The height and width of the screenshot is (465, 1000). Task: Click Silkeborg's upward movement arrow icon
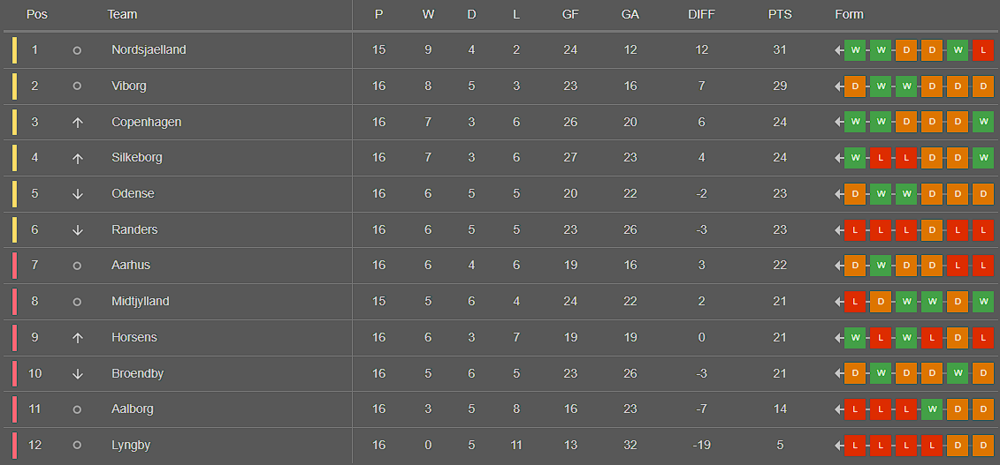[x=77, y=158]
